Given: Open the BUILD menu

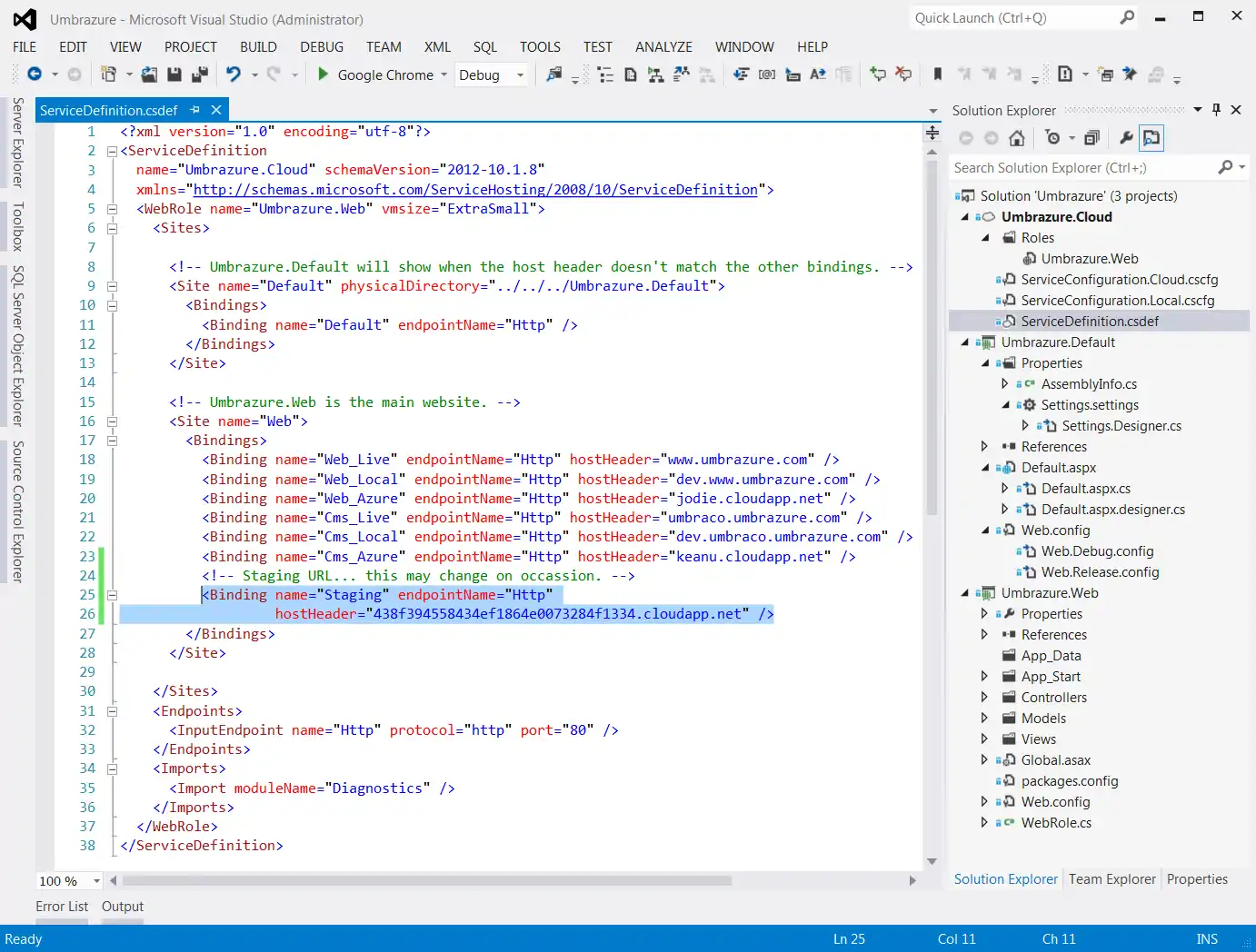Looking at the screenshot, I should (258, 46).
